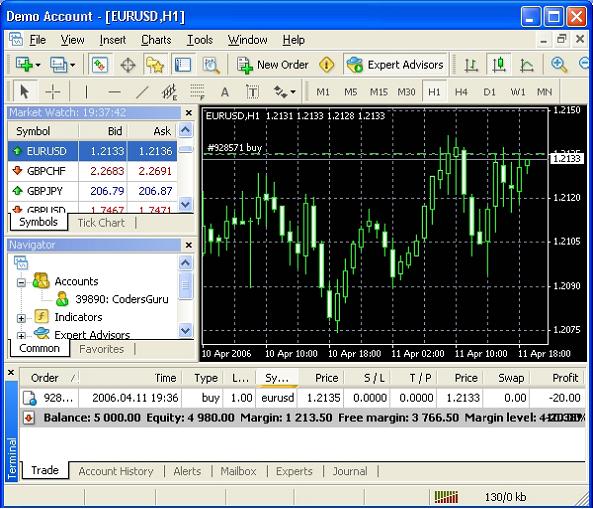The width and height of the screenshot is (593, 509).
Task: Close the Market Watch panel
Action: point(189,113)
